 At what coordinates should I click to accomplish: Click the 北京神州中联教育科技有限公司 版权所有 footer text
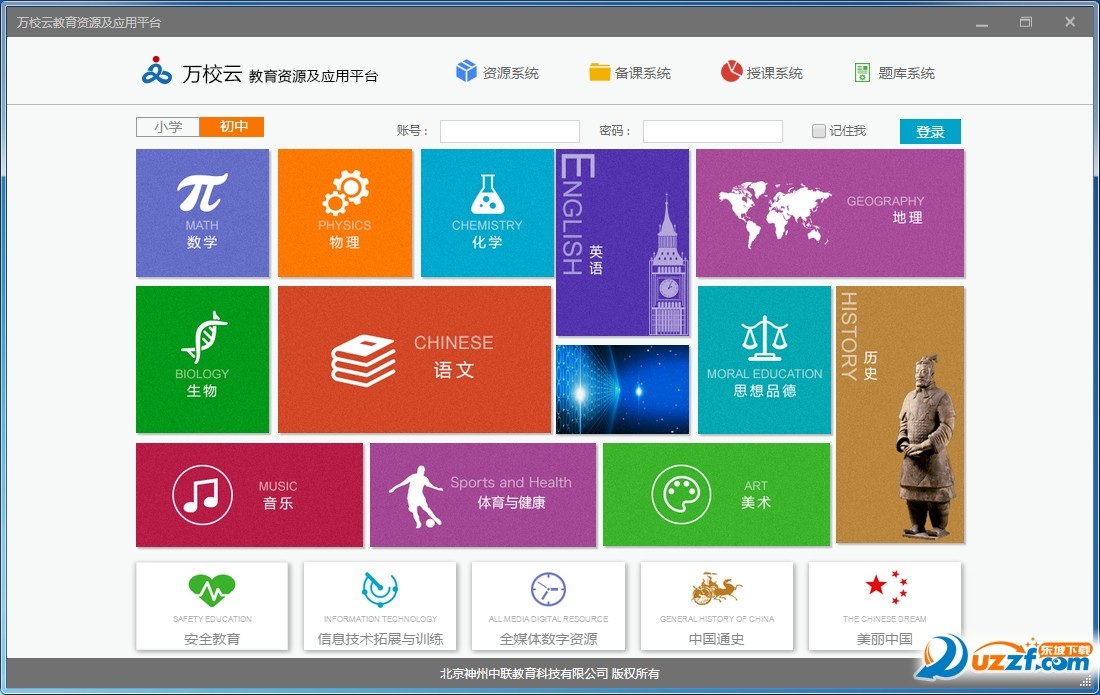(550, 673)
